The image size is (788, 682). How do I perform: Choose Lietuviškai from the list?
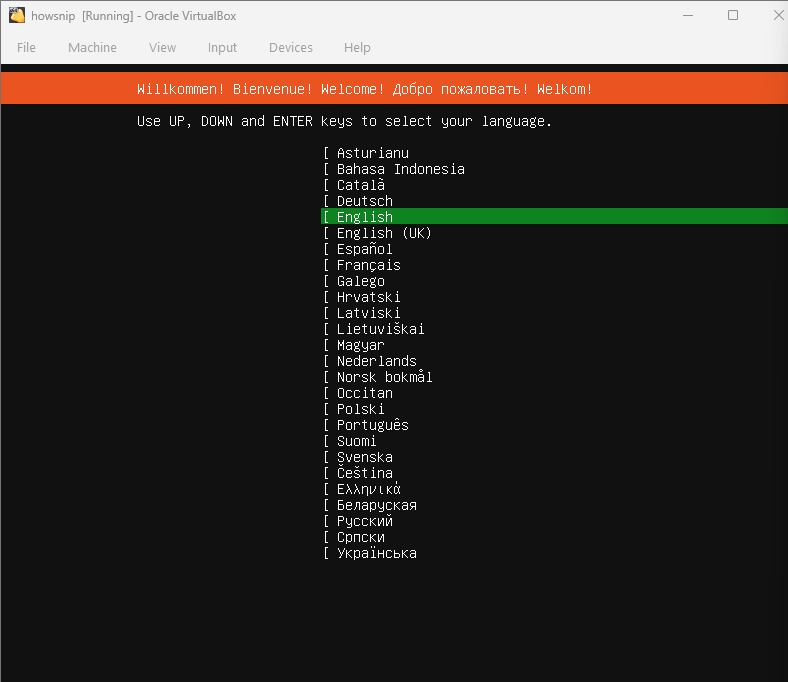(381, 329)
